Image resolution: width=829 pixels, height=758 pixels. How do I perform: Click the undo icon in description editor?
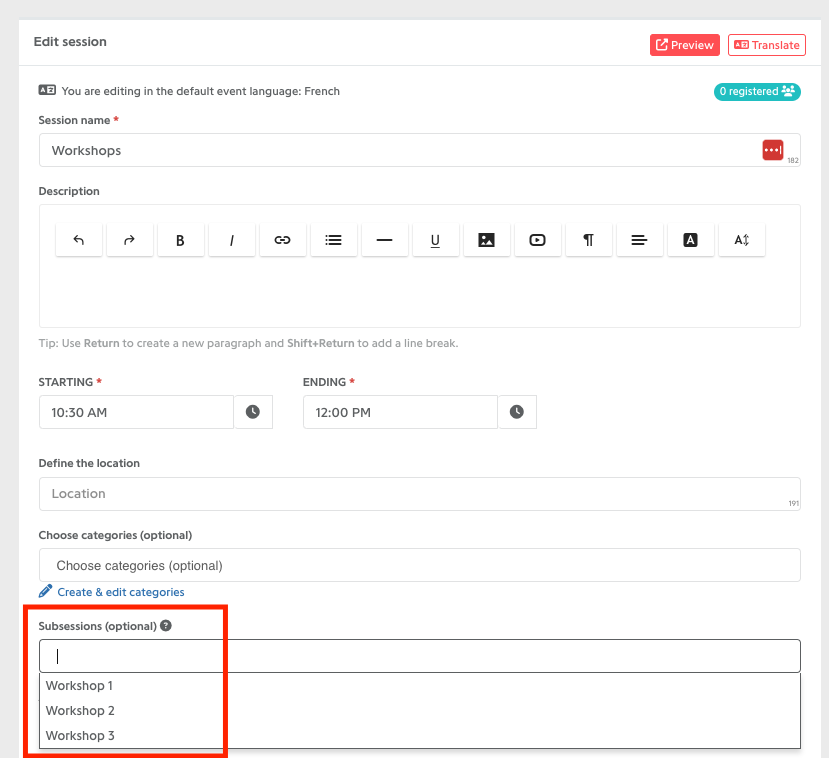pyautogui.click(x=79, y=240)
